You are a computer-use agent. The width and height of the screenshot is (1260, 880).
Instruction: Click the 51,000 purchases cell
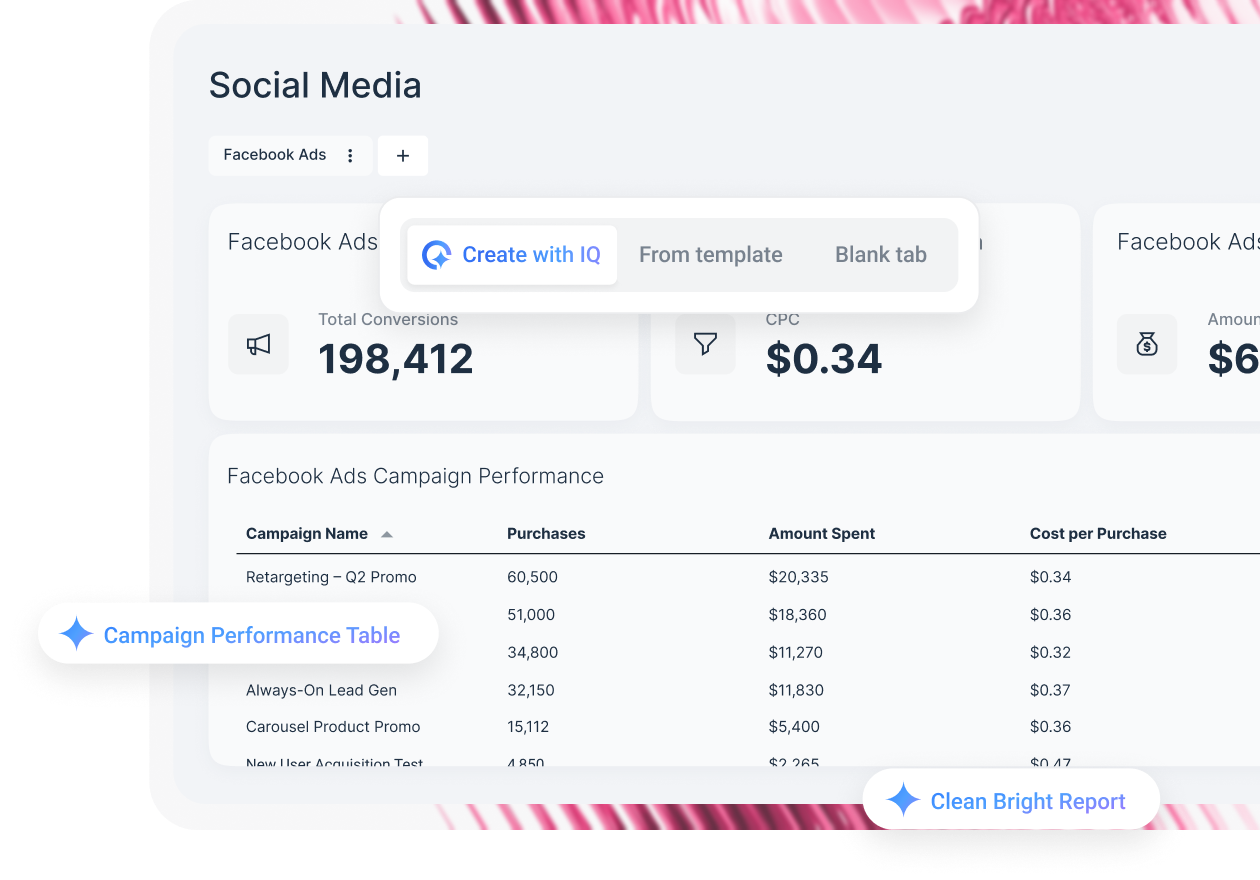click(x=531, y=615)
